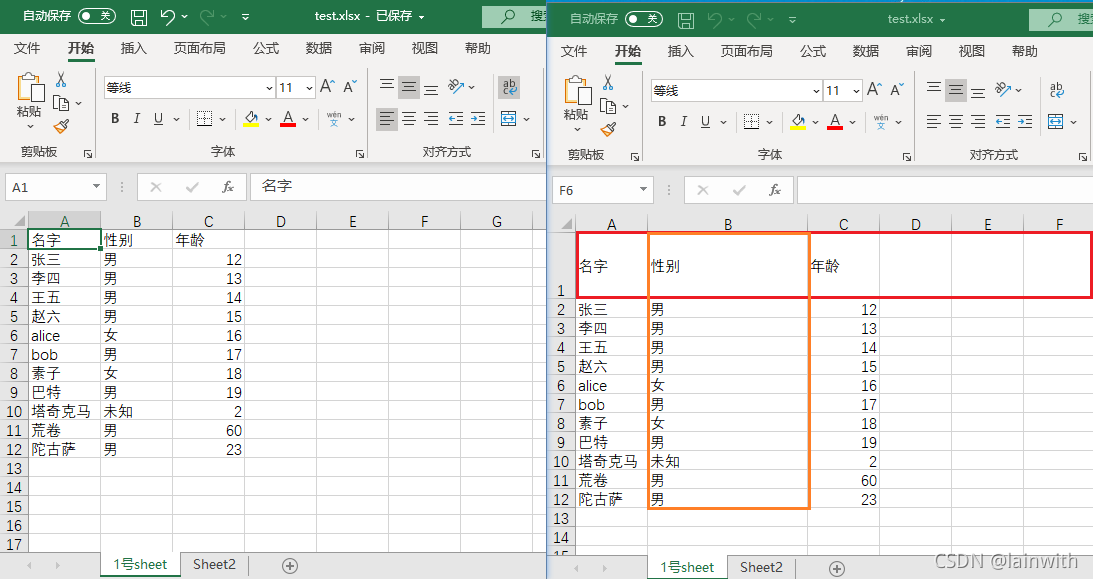Click Borders icon in left window
This screenshot has width=1093, height=579.
[x=204, y=118]
